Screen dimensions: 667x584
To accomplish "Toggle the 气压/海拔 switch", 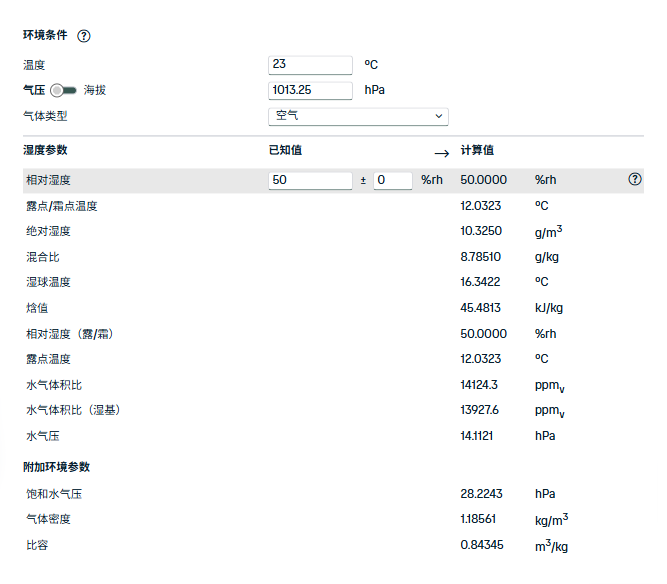I will (x=64, y=90).
